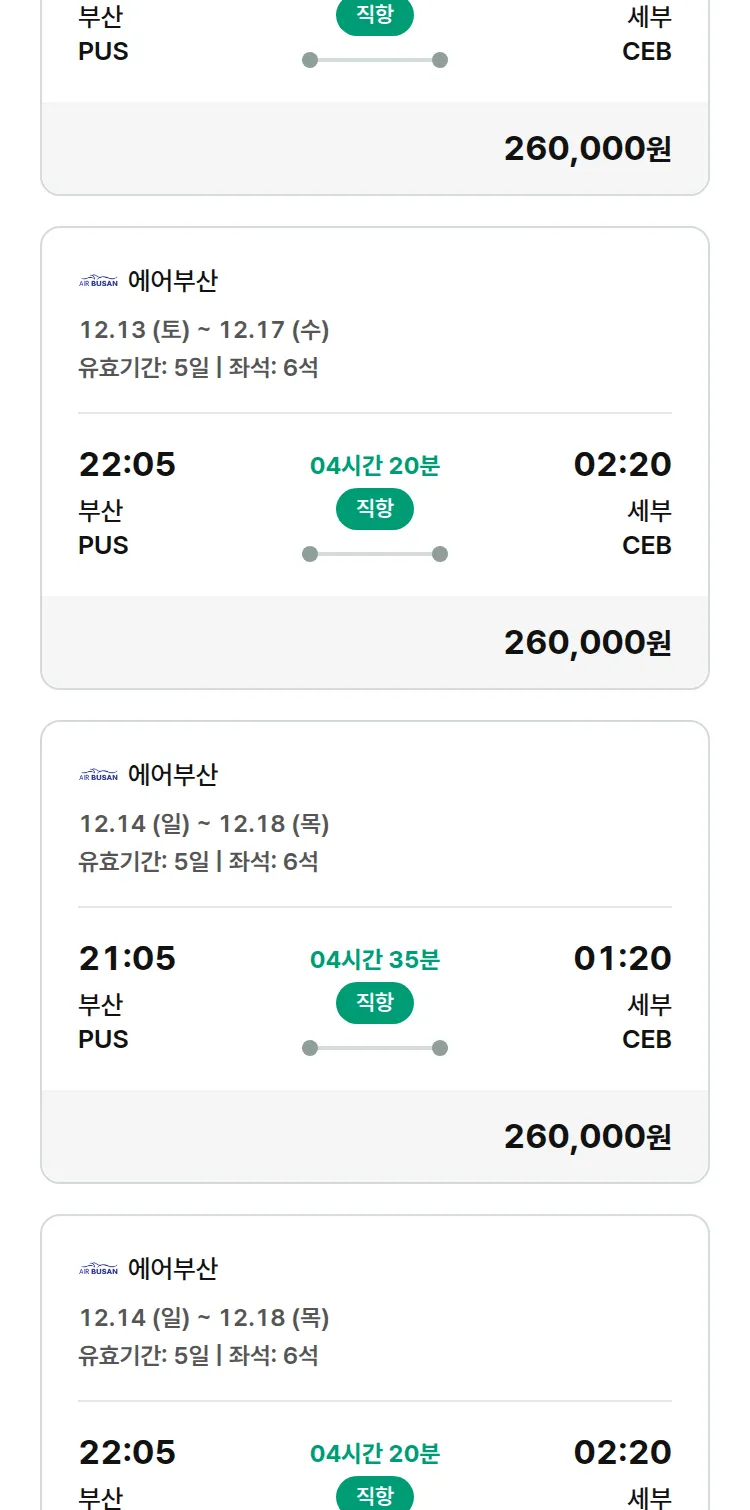This screenshot has height=1510, width=750.
Task: Click the 01:20 arrival time
Action: 622,958
